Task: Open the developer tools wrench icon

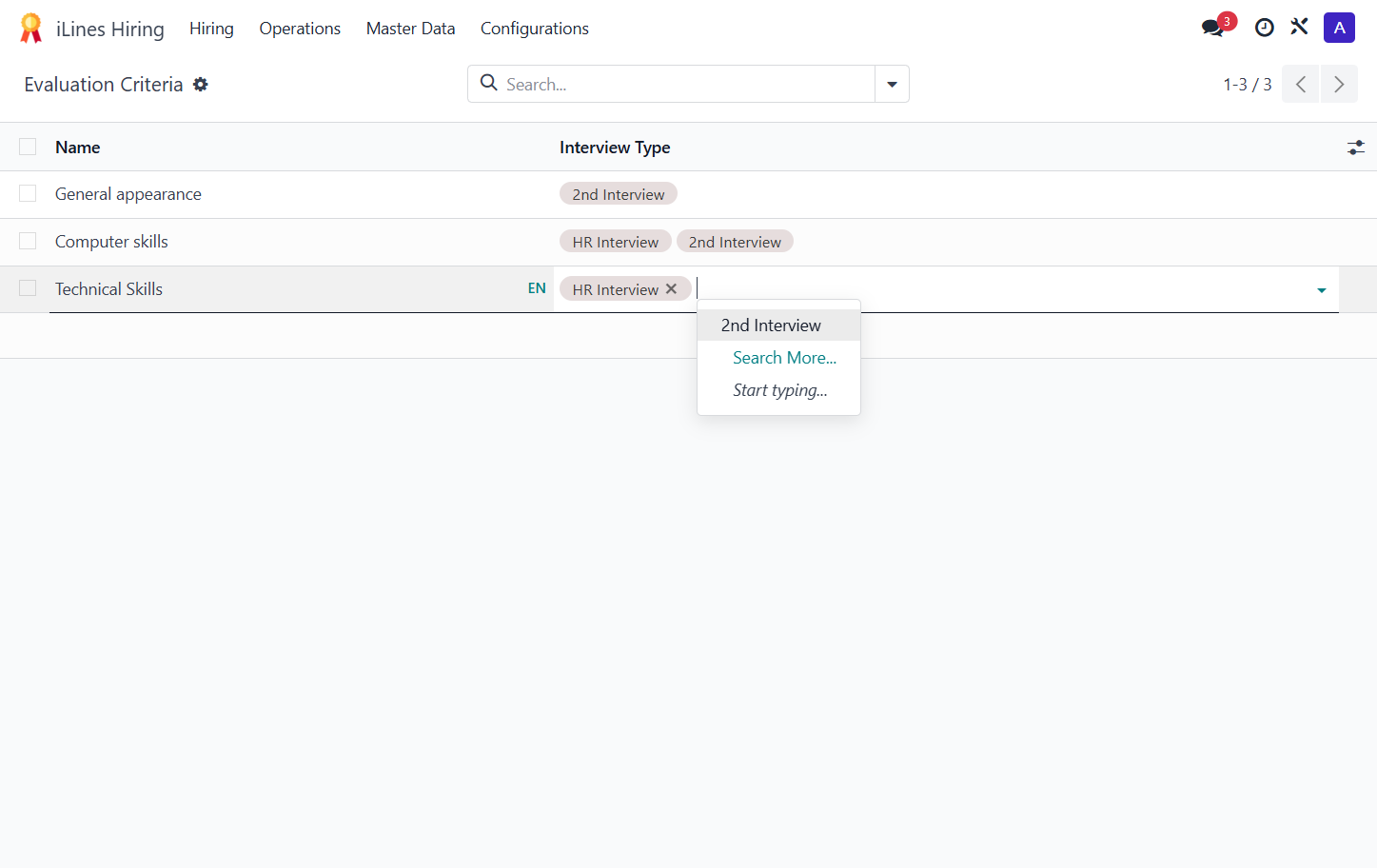Action: point(1300,28)
